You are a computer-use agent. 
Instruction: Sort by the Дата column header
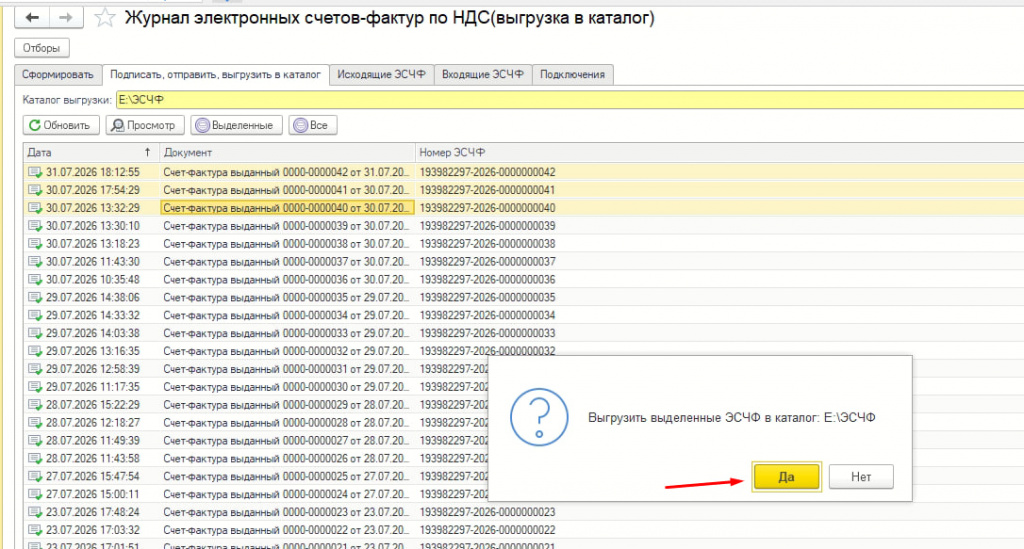pos(91,153)
